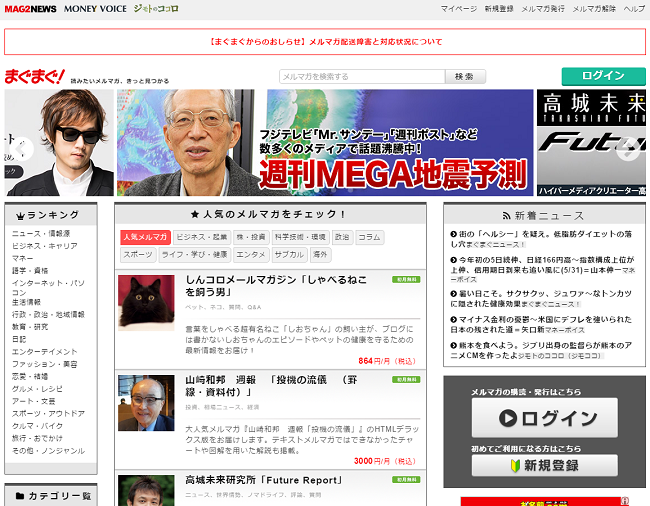
Task: Open news about 低脂肪ダイエットの落し穴
Action: pos(541,240)
